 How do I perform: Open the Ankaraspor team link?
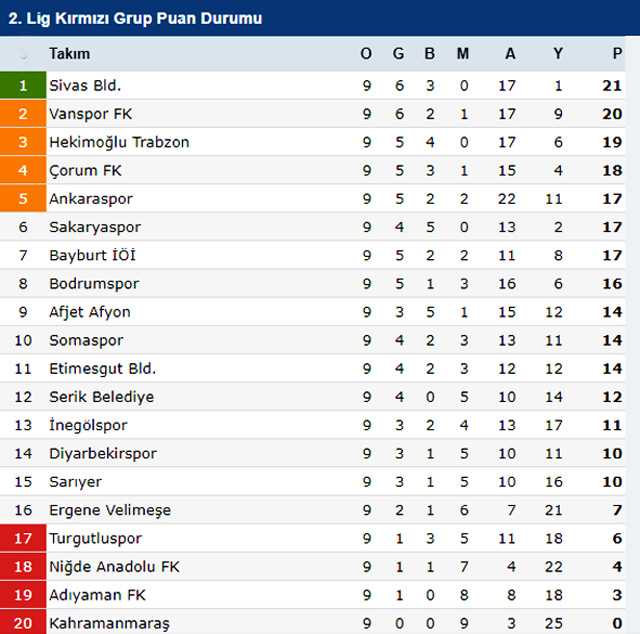tap(91, 199)
